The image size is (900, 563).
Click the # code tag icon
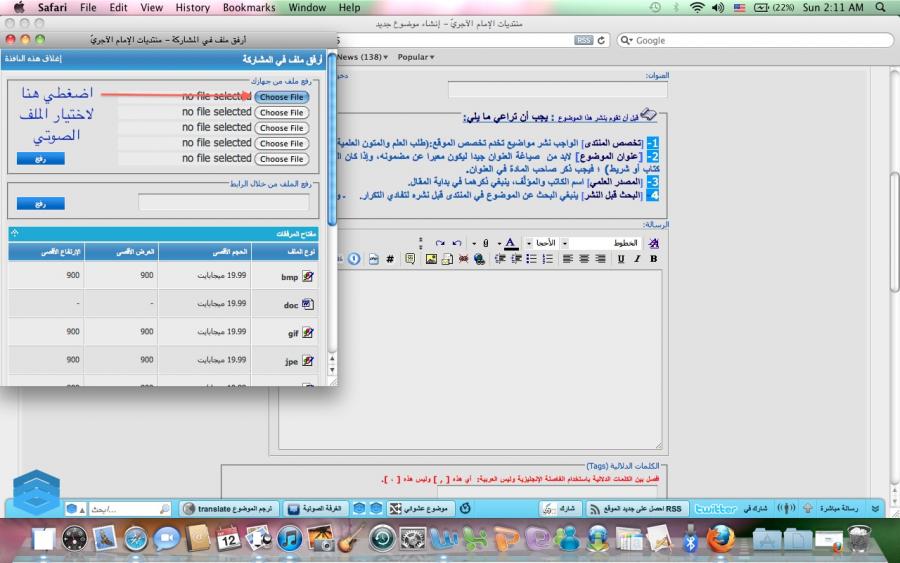click(389, 259)
